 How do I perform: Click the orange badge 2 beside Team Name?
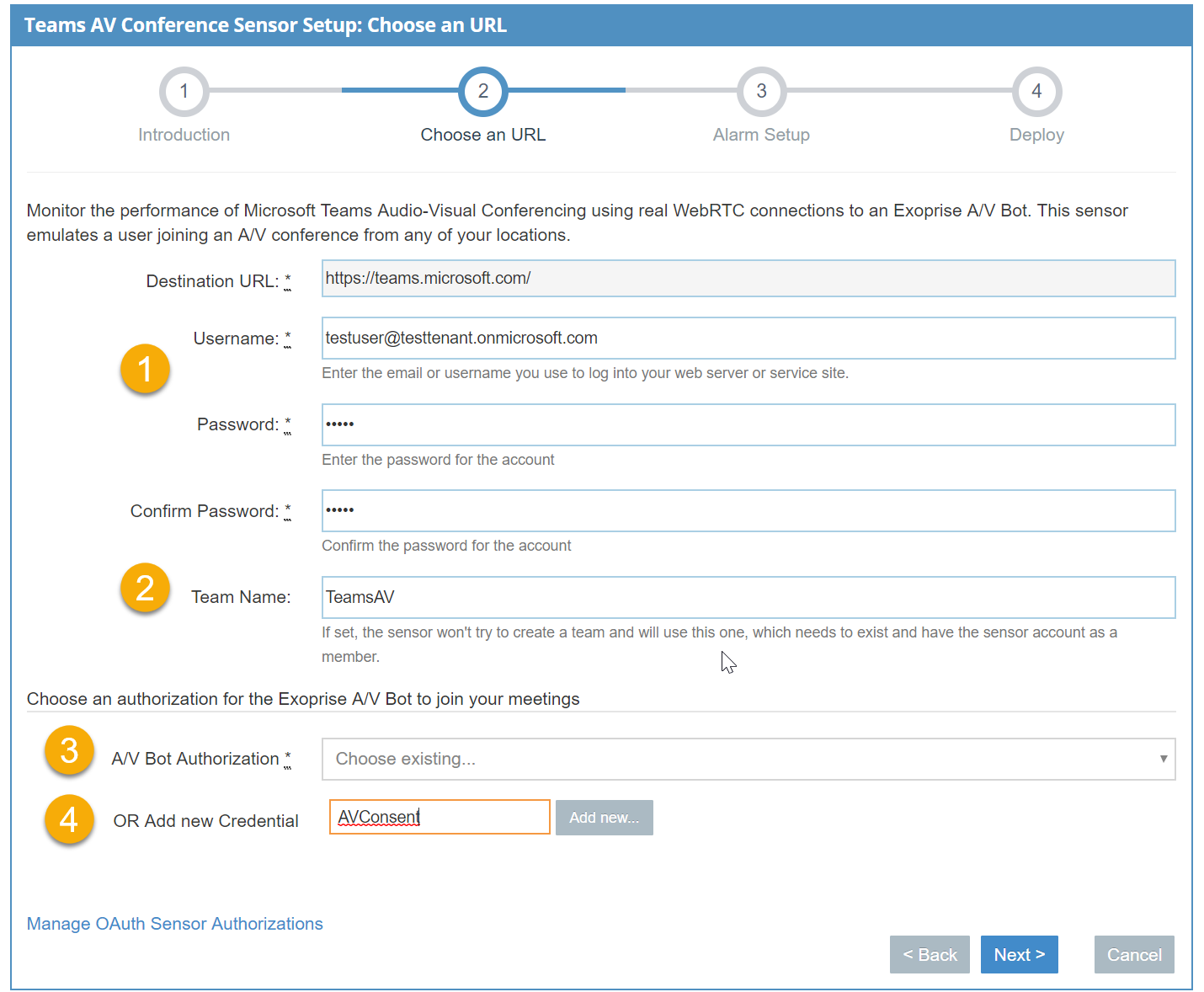[x=145, y=588]
